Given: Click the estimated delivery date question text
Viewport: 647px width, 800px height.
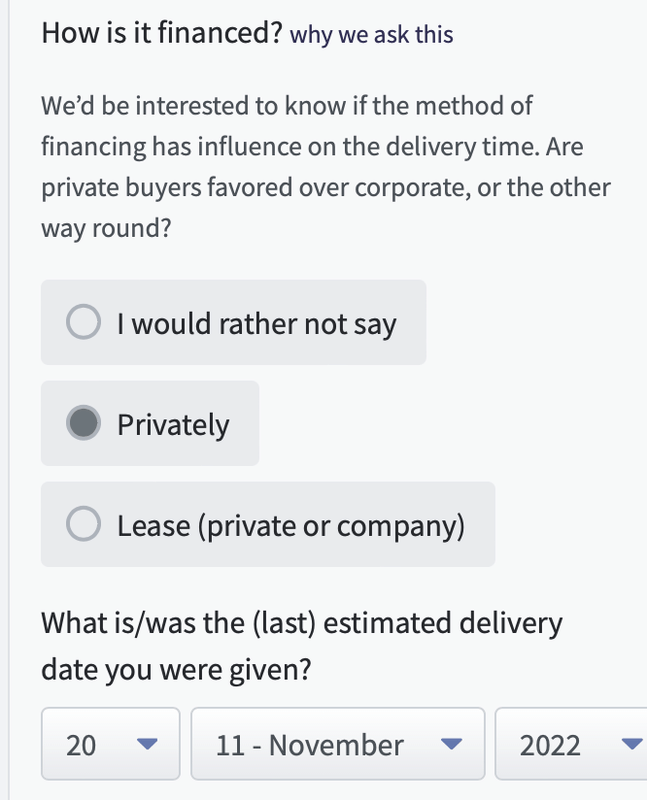Looking at the screenshot, I should (x=301, y=645).
